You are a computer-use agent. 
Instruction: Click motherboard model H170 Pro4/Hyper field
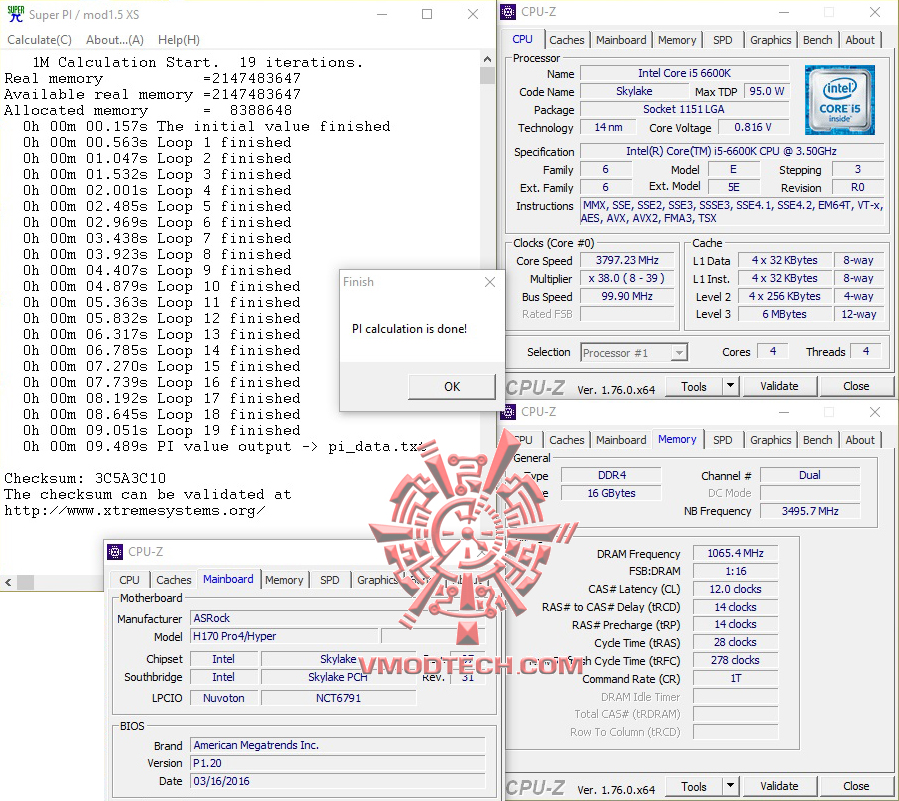(284, 636)
